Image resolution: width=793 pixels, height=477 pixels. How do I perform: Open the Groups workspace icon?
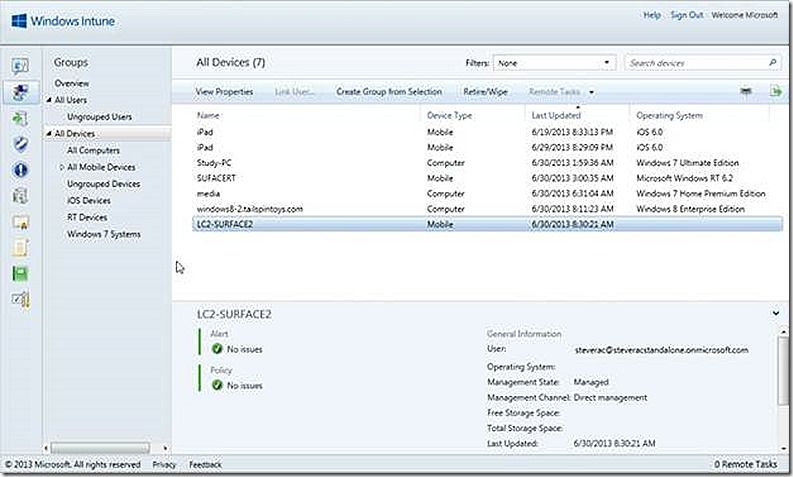tap(20, 92)
